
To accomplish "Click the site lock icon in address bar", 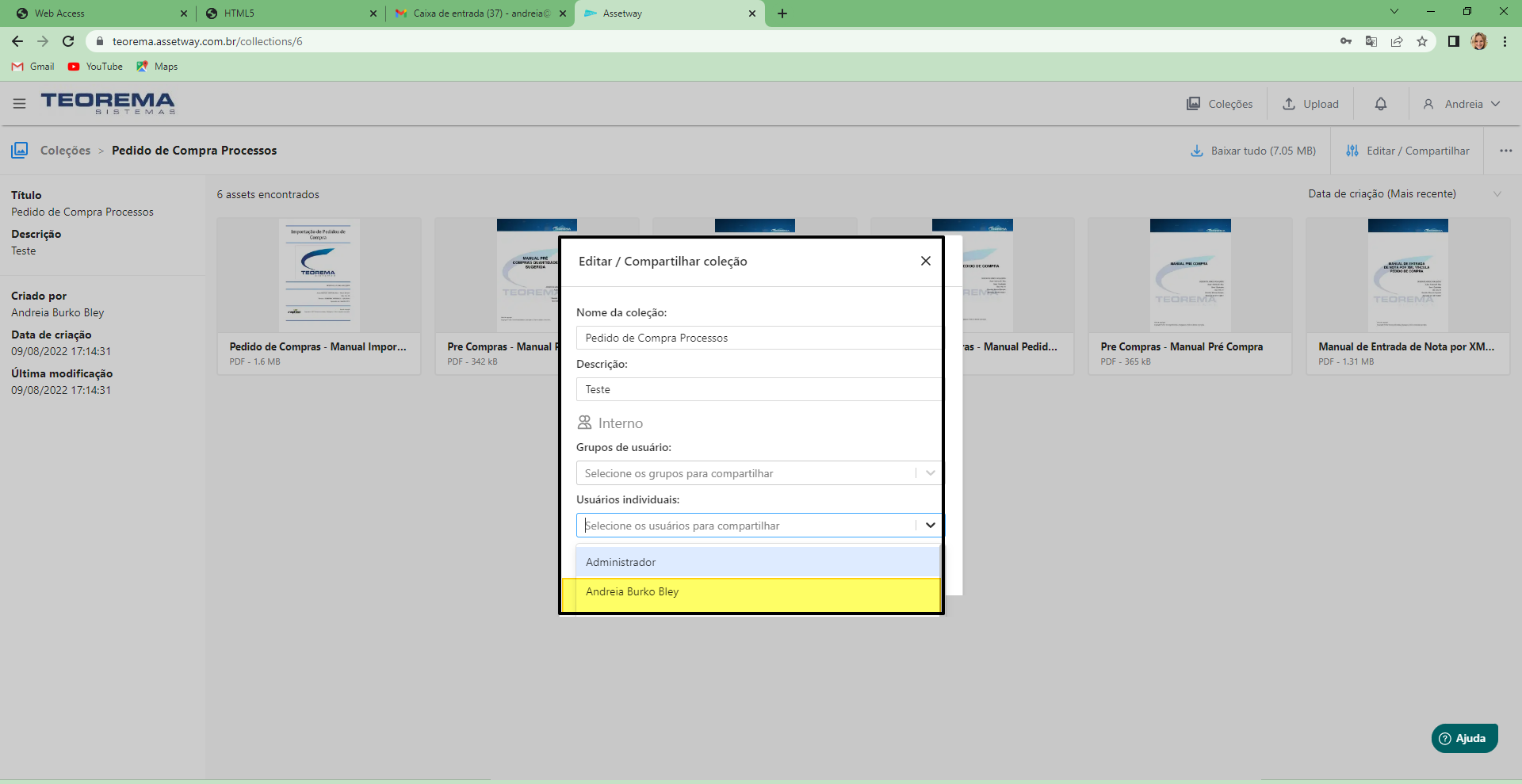I will pyautogui.click(x=99, y=41).
